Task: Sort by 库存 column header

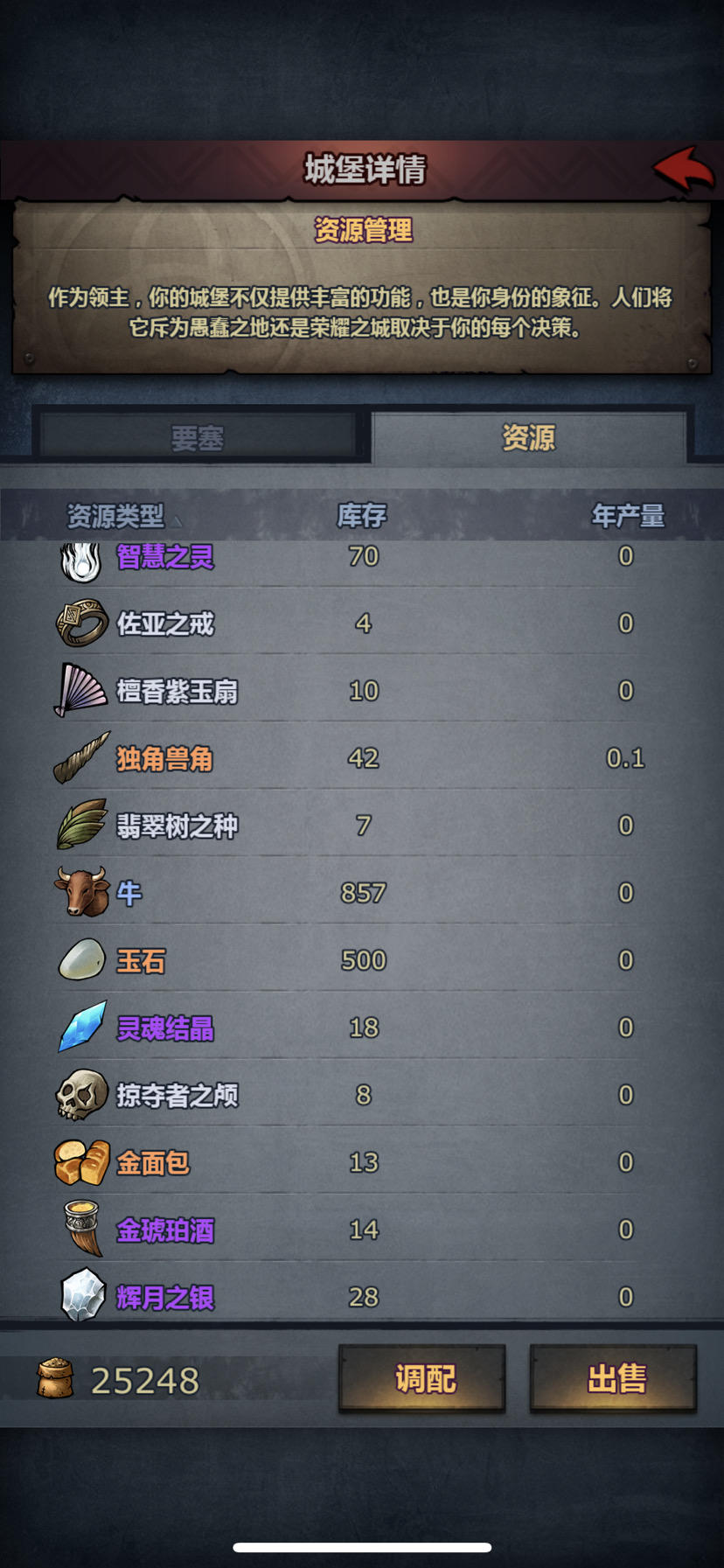Action: click(362, 516)
